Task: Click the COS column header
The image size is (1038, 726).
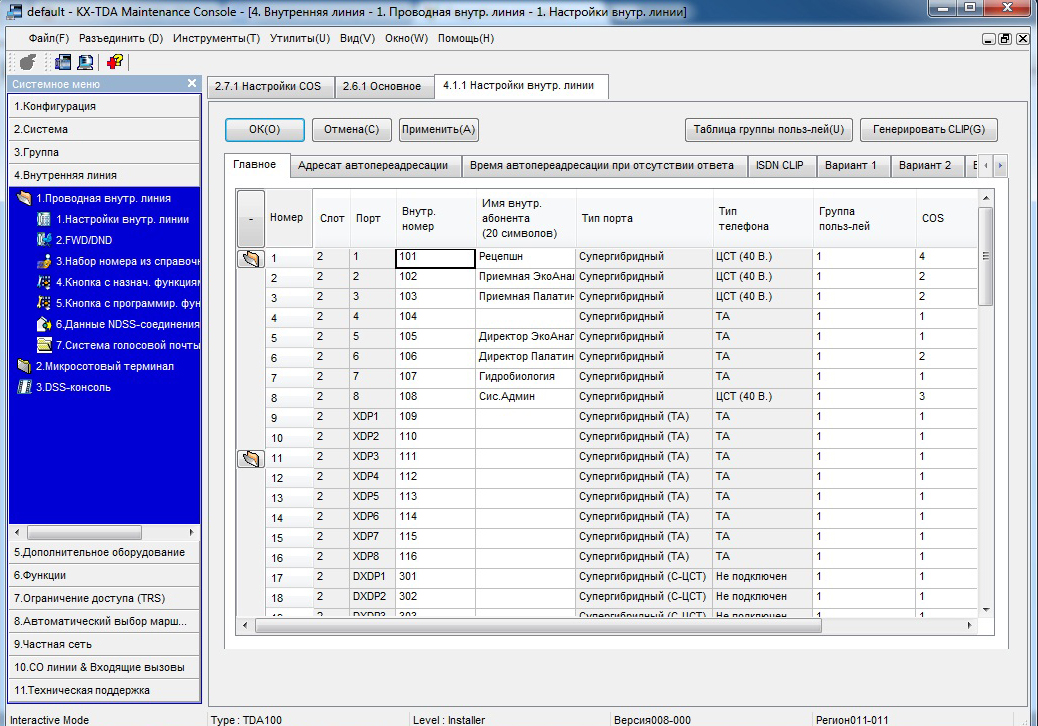Action: 947,218
